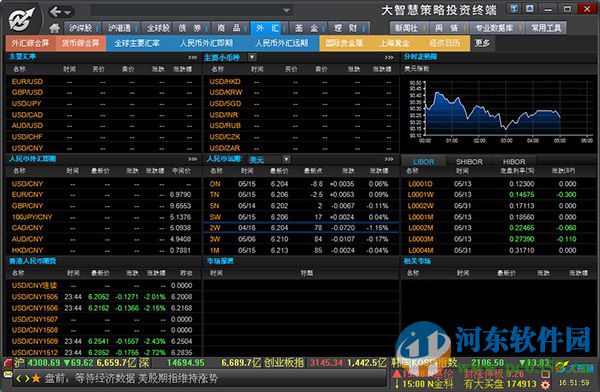Click the 香港人民币期货 panel title

33,261
